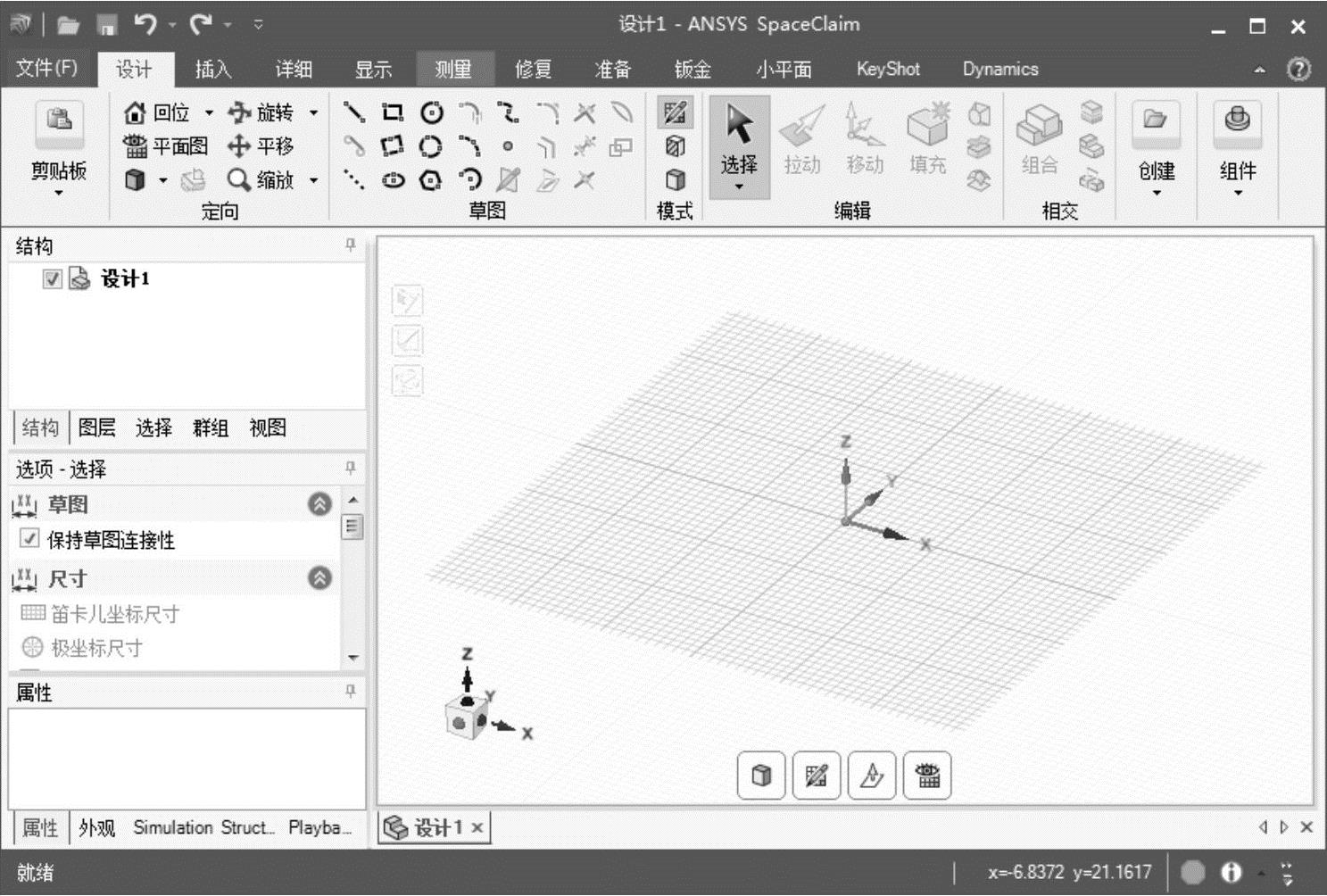Select the Polygon sketch tool
Viewport: 1327px width, 896px height.
coord(431,180)
